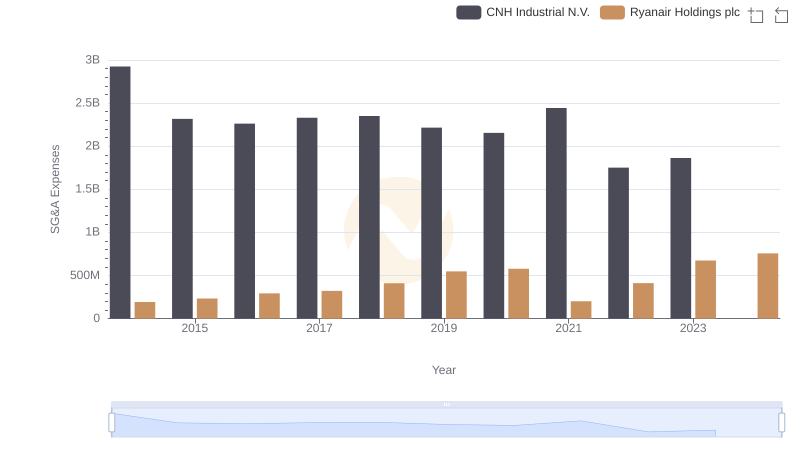Click the CNH Industrial dark legend swatch
Image resolution: width=800 pixels, height=461 pixels.
click(468, 12)
